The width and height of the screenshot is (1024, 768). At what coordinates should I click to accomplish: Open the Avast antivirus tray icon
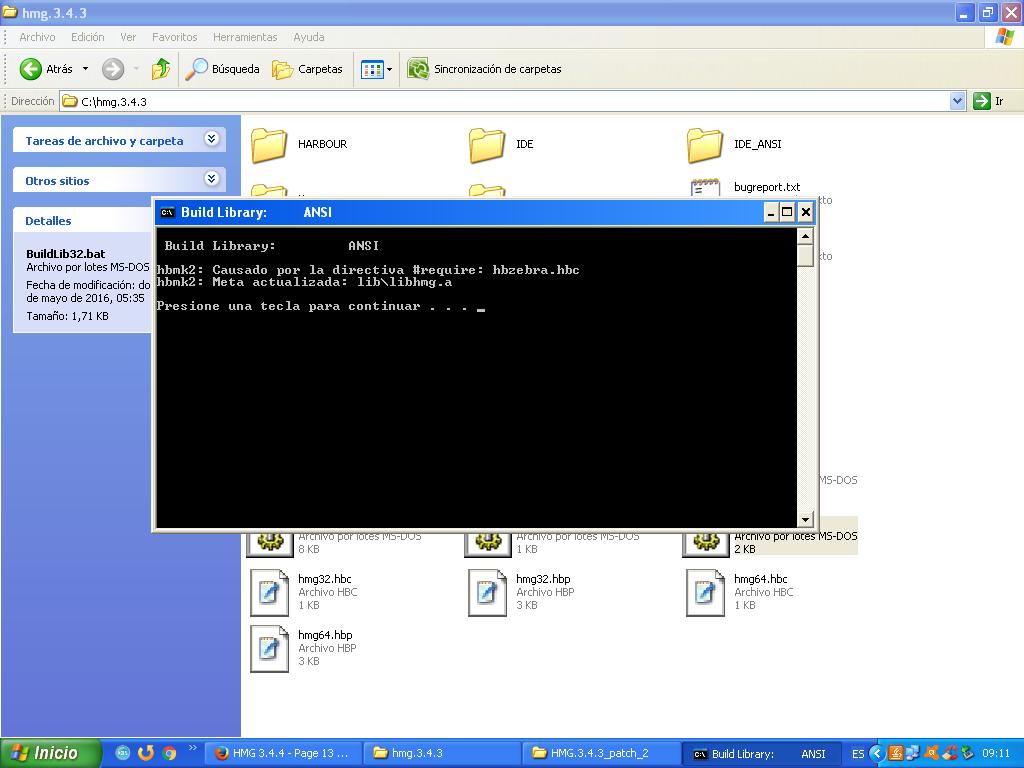click(x=932, y=753)
